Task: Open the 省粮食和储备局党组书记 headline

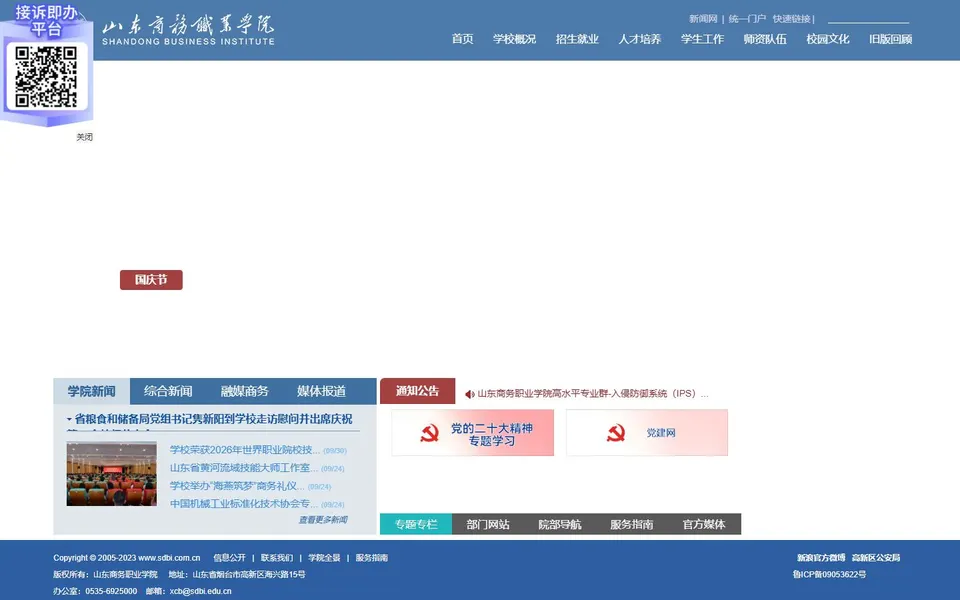Action: (213, 419)
